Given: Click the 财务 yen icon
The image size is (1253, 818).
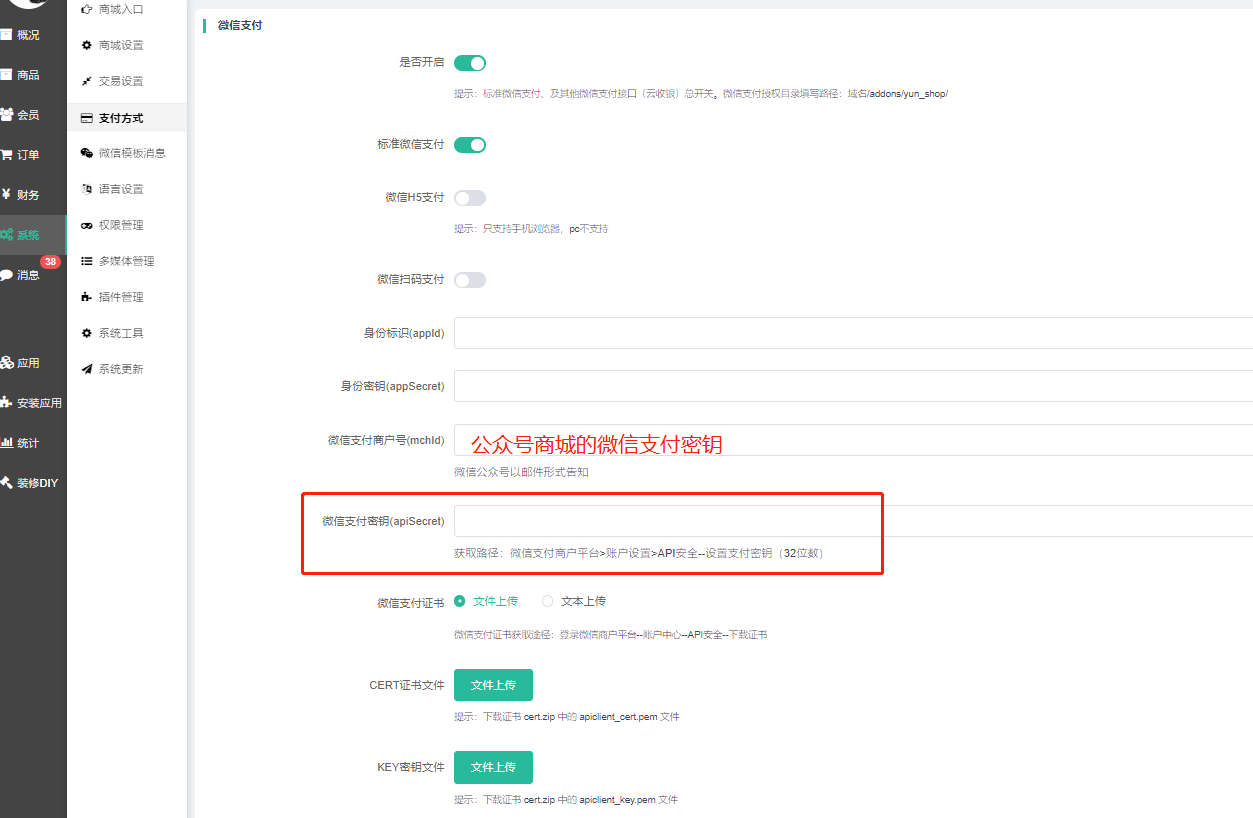Looking at the screenshot, I should click(x=6, y=195).
